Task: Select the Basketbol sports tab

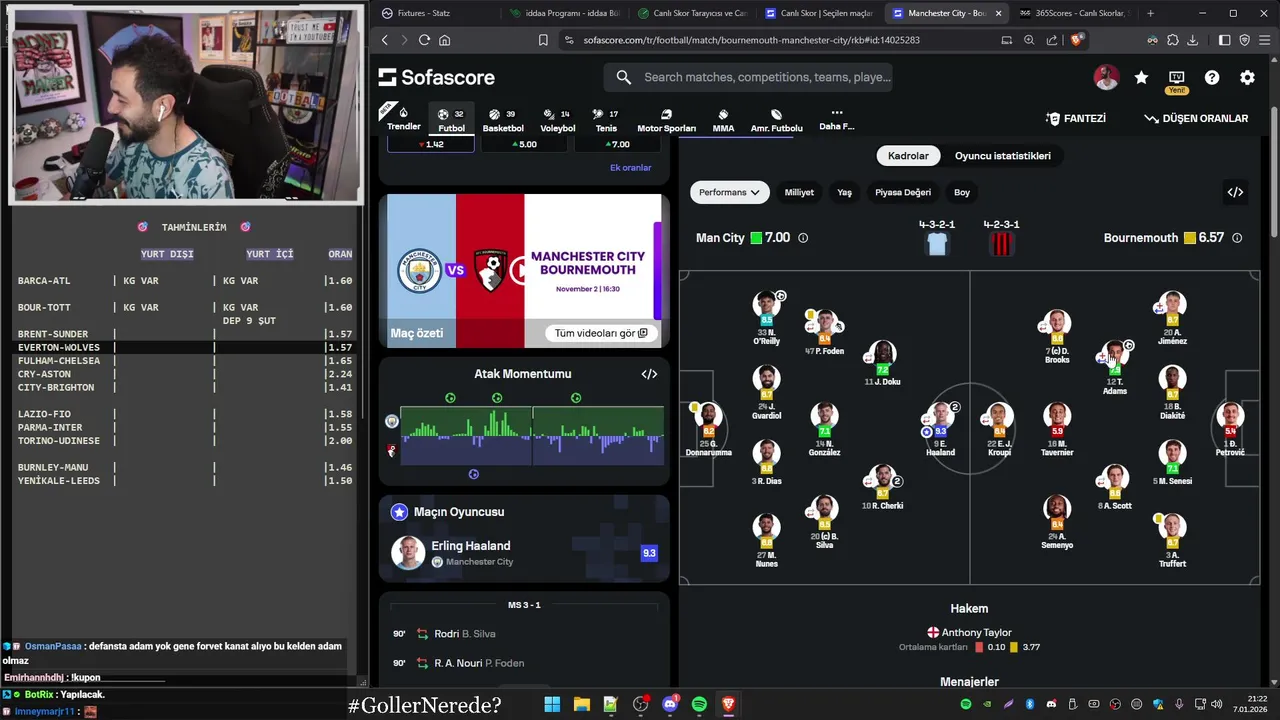Action: pos(503,120)
